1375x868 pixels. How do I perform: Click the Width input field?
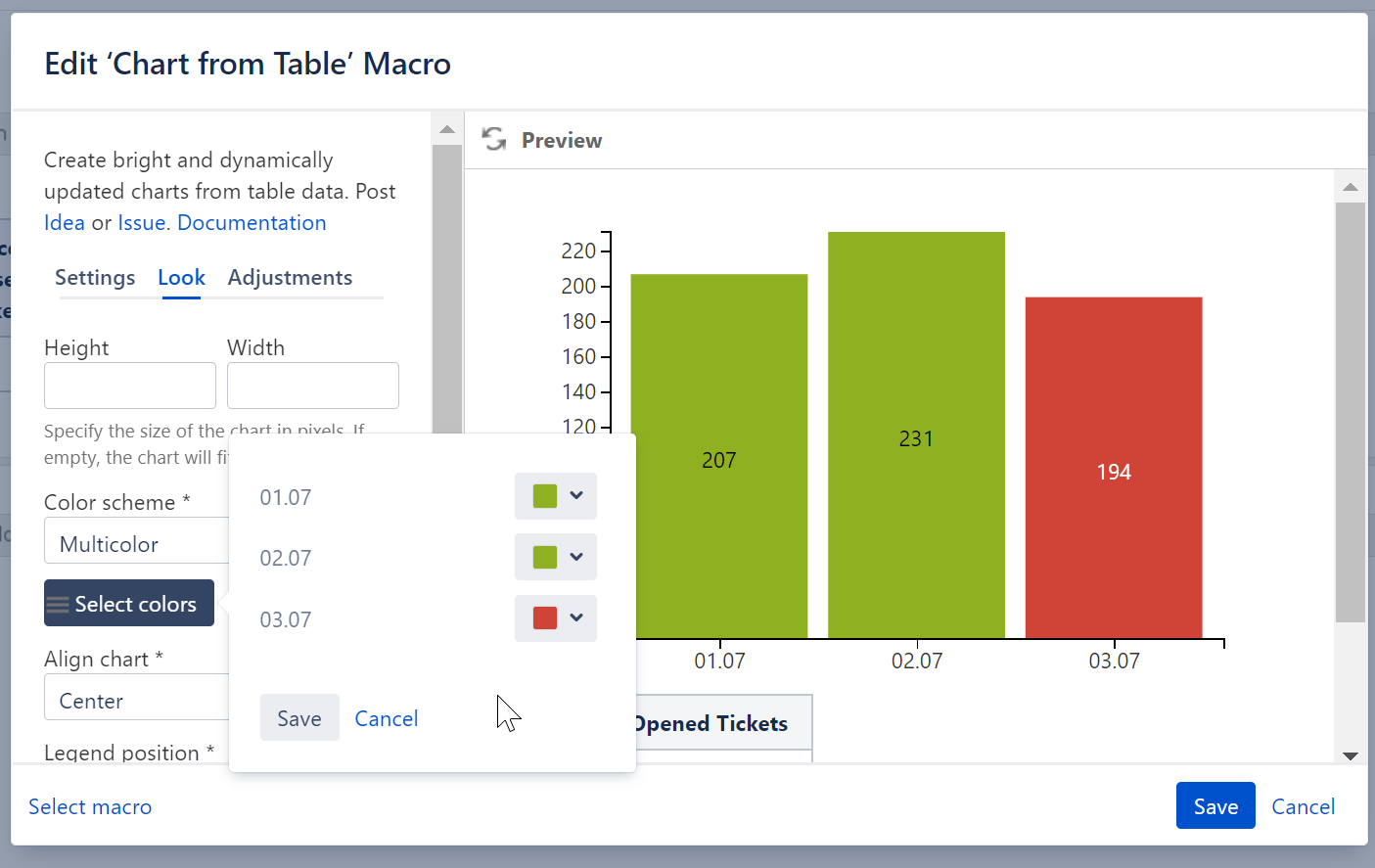point(313,386)
